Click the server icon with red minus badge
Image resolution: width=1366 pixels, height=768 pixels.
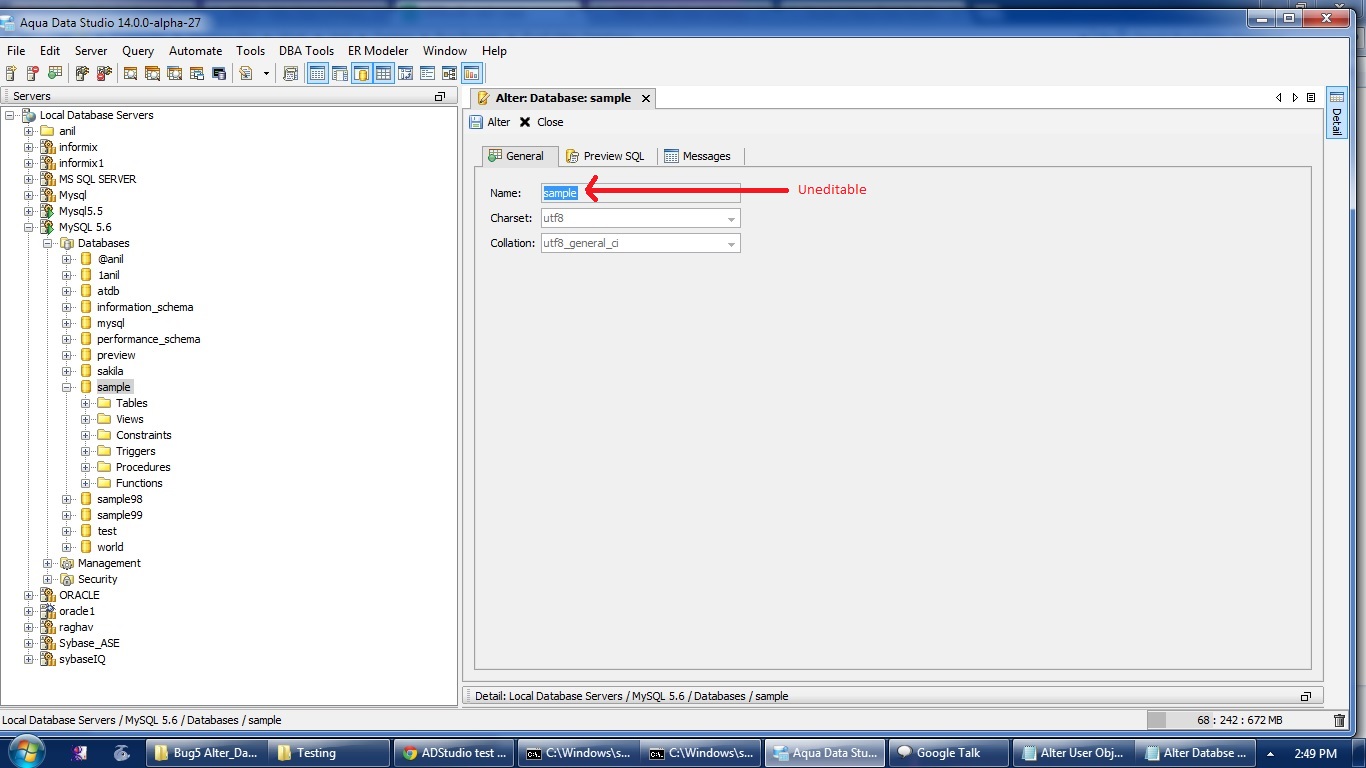pos(33,73)
